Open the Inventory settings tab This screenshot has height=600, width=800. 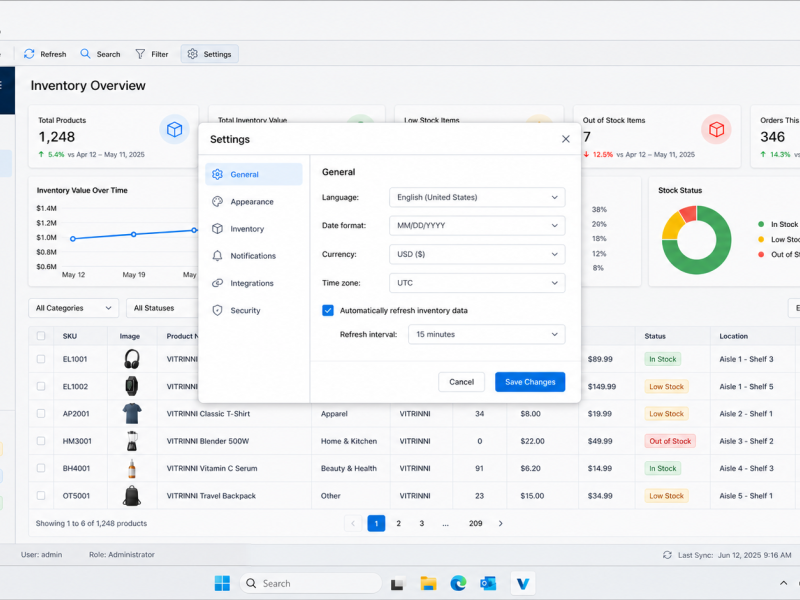pyautogui.click(x=254, y=229)
